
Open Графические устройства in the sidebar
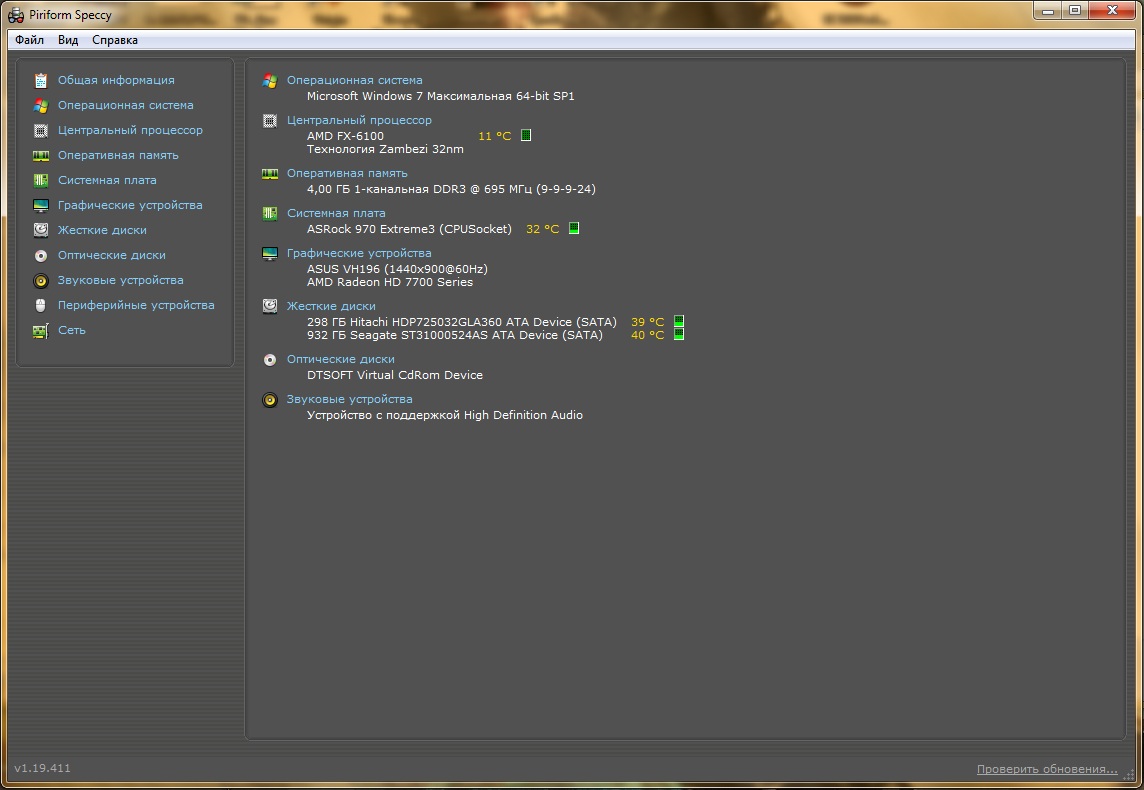coord(130,205)
